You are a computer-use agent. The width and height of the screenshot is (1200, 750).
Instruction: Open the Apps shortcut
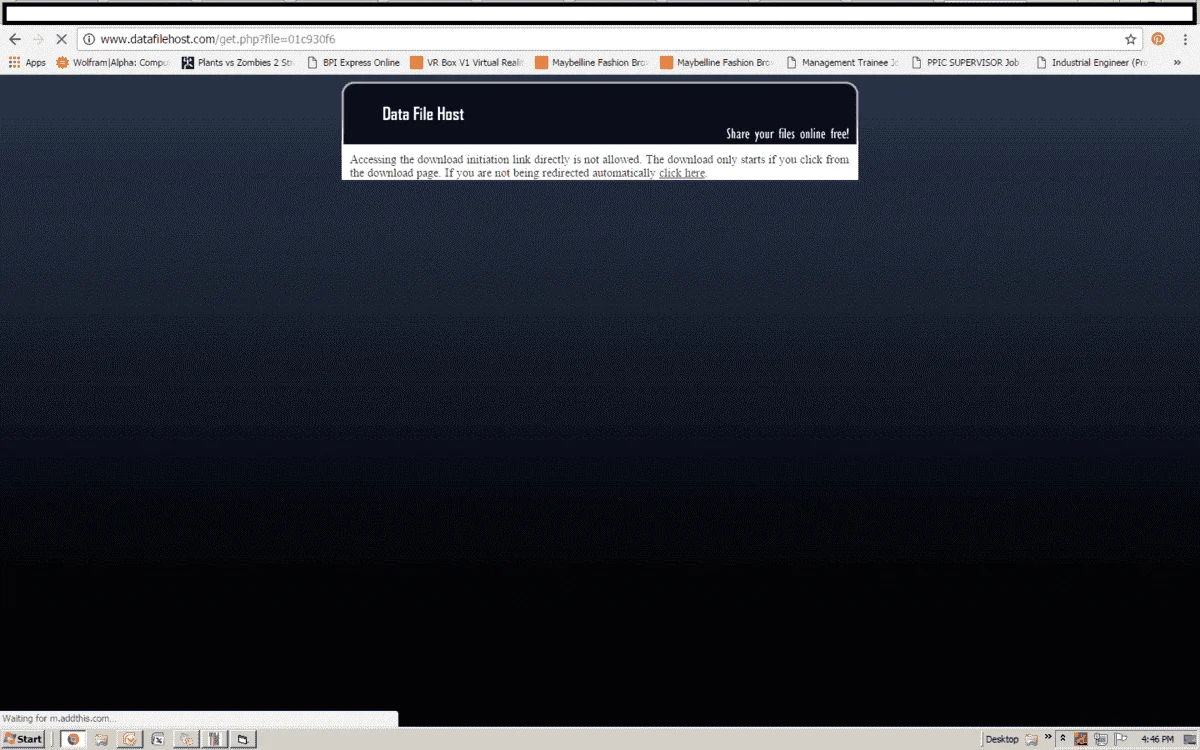coord(27,62)
